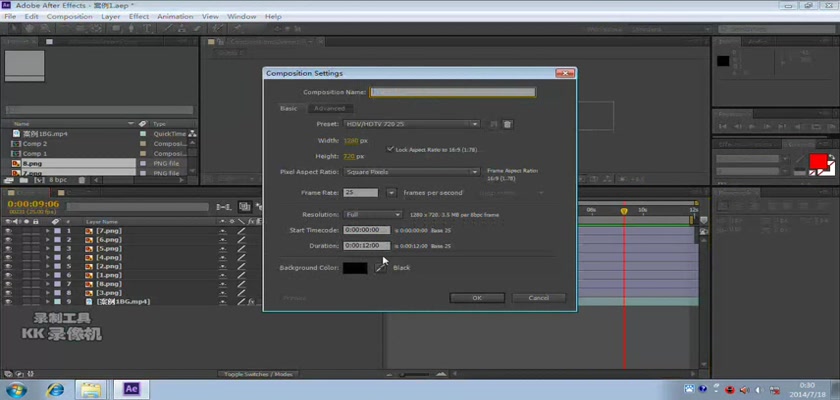Swap fill and stroke colors arrow

[x=832, y=157]
